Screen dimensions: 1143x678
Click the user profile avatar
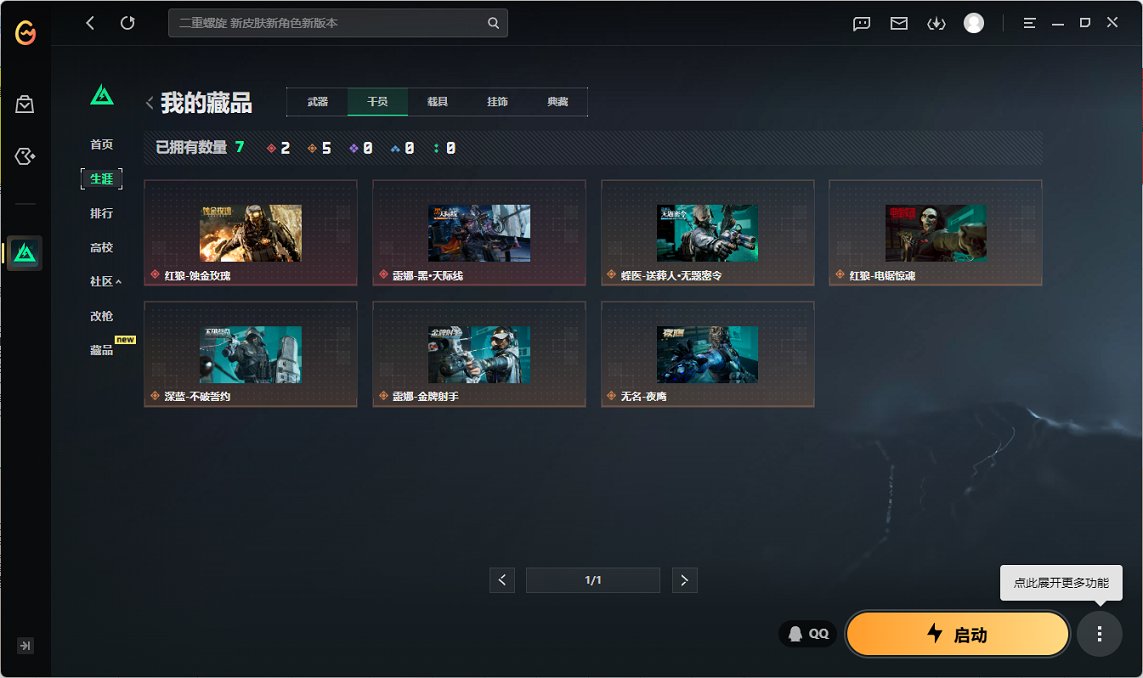(973, 23)
